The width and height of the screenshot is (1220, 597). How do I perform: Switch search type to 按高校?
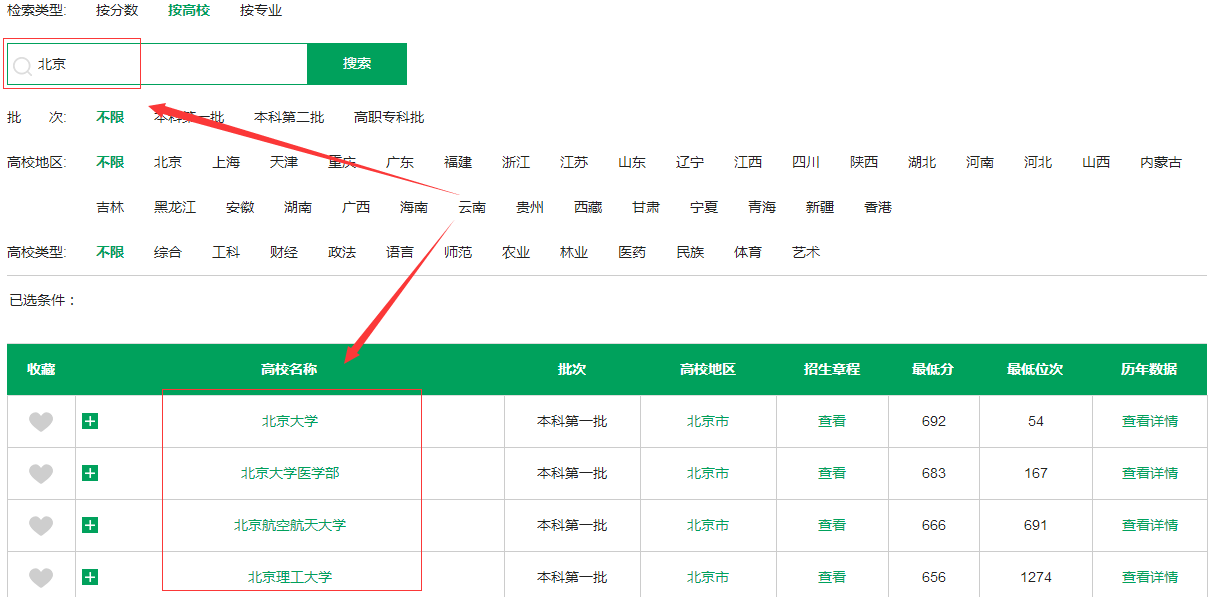[x=189, y=11]
